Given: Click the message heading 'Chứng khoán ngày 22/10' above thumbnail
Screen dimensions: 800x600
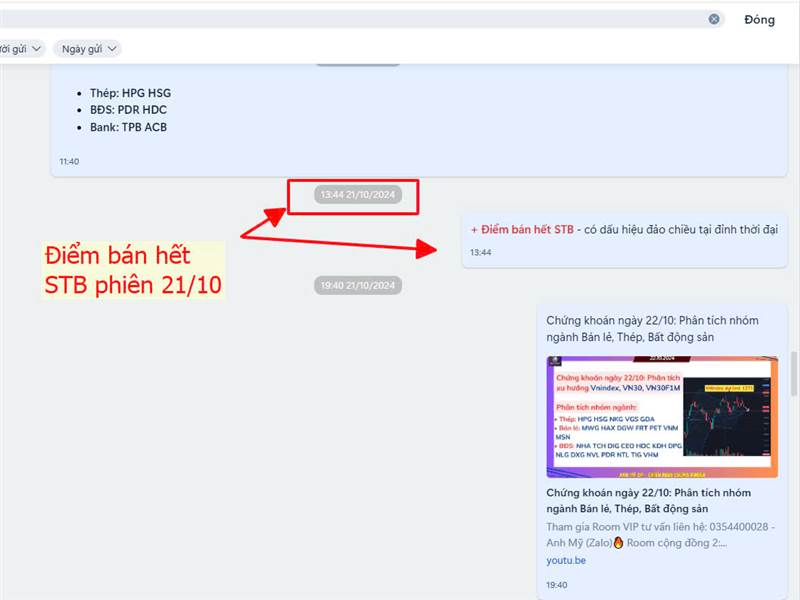Looking at the screenshot, I should [652, 329].
